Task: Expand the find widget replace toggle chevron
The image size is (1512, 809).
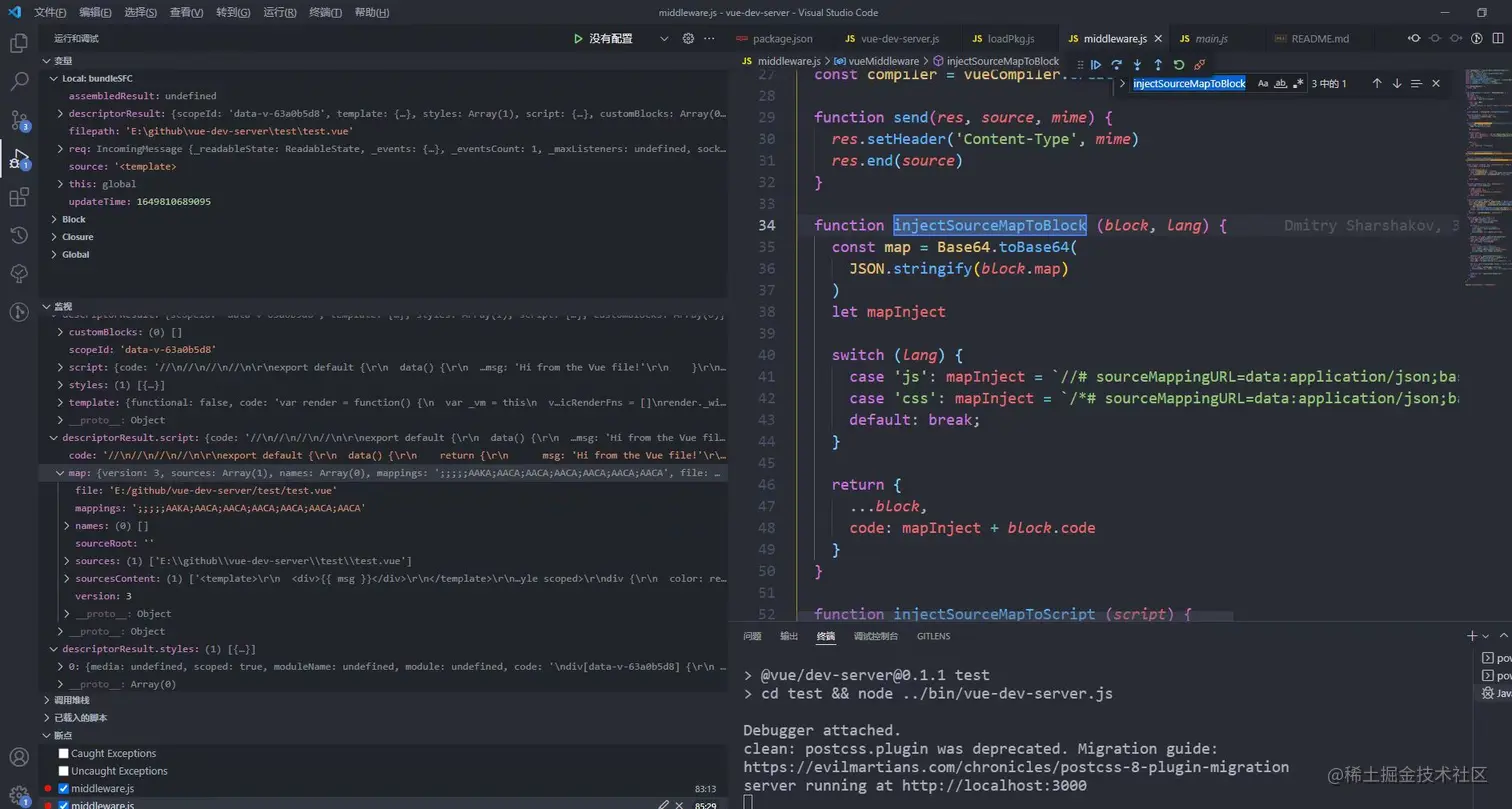Action: [x=1122, y=84]
